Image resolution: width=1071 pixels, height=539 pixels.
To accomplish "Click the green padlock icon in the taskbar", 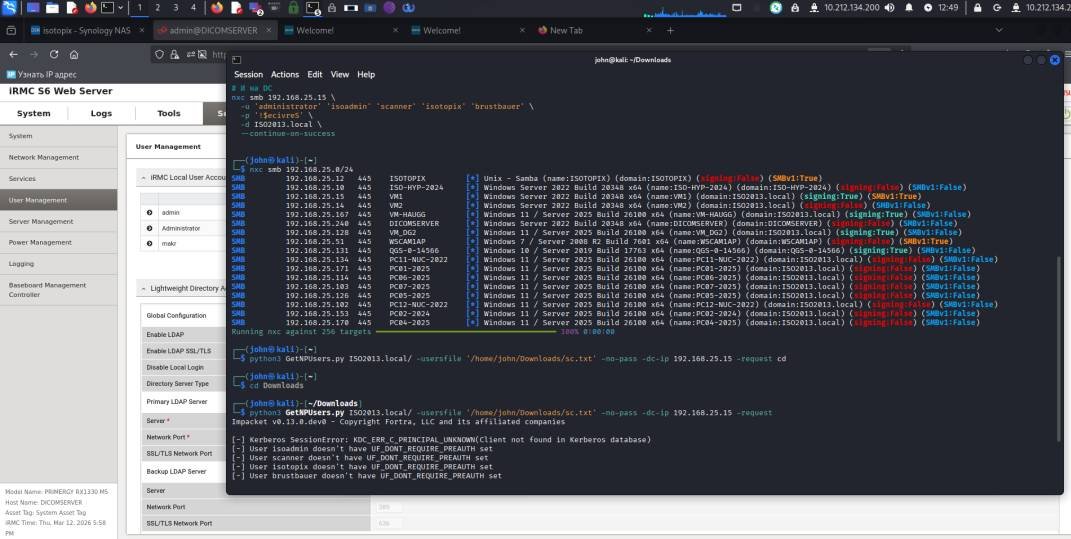I will pyautogui.click(x=293, y=8).
